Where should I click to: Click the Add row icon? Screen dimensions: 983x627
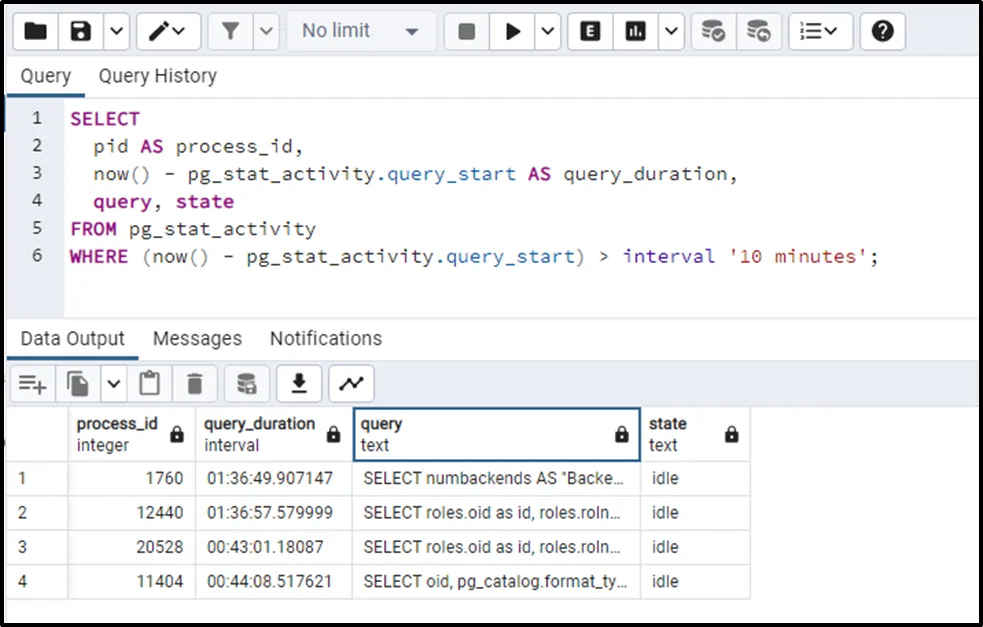tap(33, 383)
